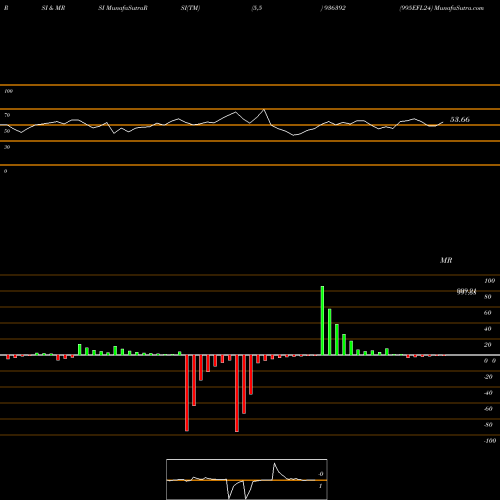
Task: Open the mini overview chart thumbnail
Action: click(247, 479)
